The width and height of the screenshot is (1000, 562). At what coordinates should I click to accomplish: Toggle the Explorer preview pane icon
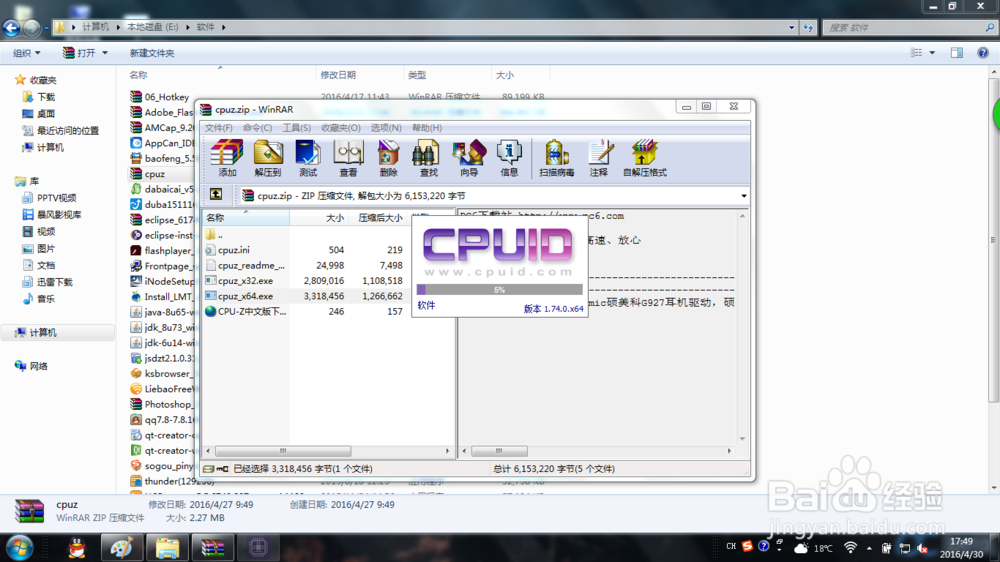pos(957,53)
